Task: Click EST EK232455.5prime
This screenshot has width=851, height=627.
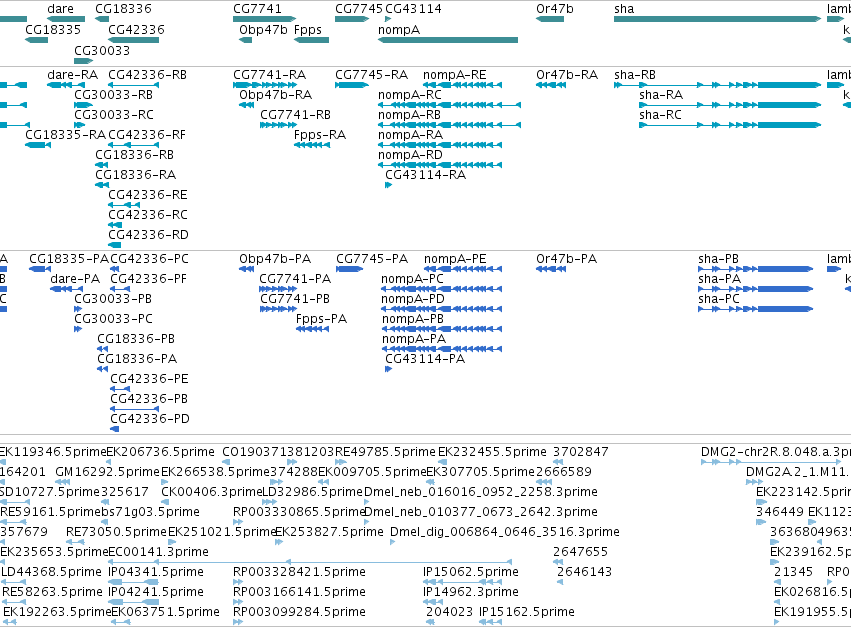Action: coord(492,452)
